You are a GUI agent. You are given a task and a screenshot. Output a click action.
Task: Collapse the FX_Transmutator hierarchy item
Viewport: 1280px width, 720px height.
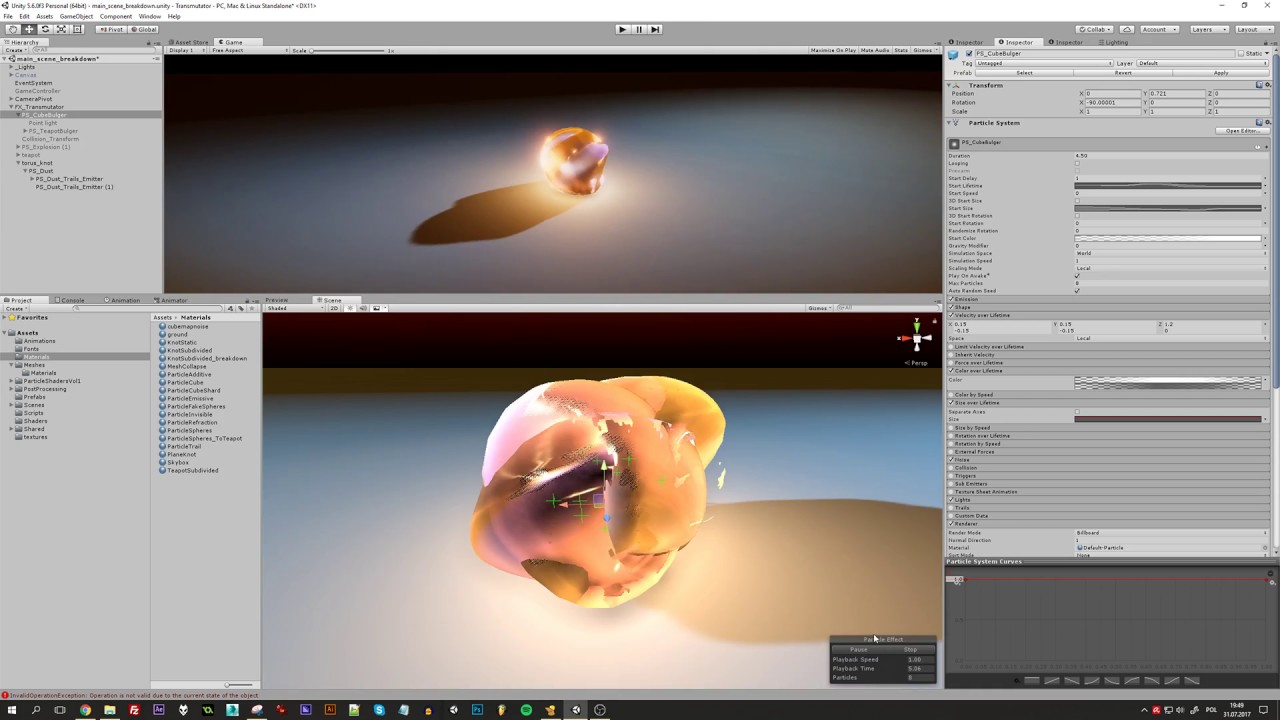coord(11,107)
